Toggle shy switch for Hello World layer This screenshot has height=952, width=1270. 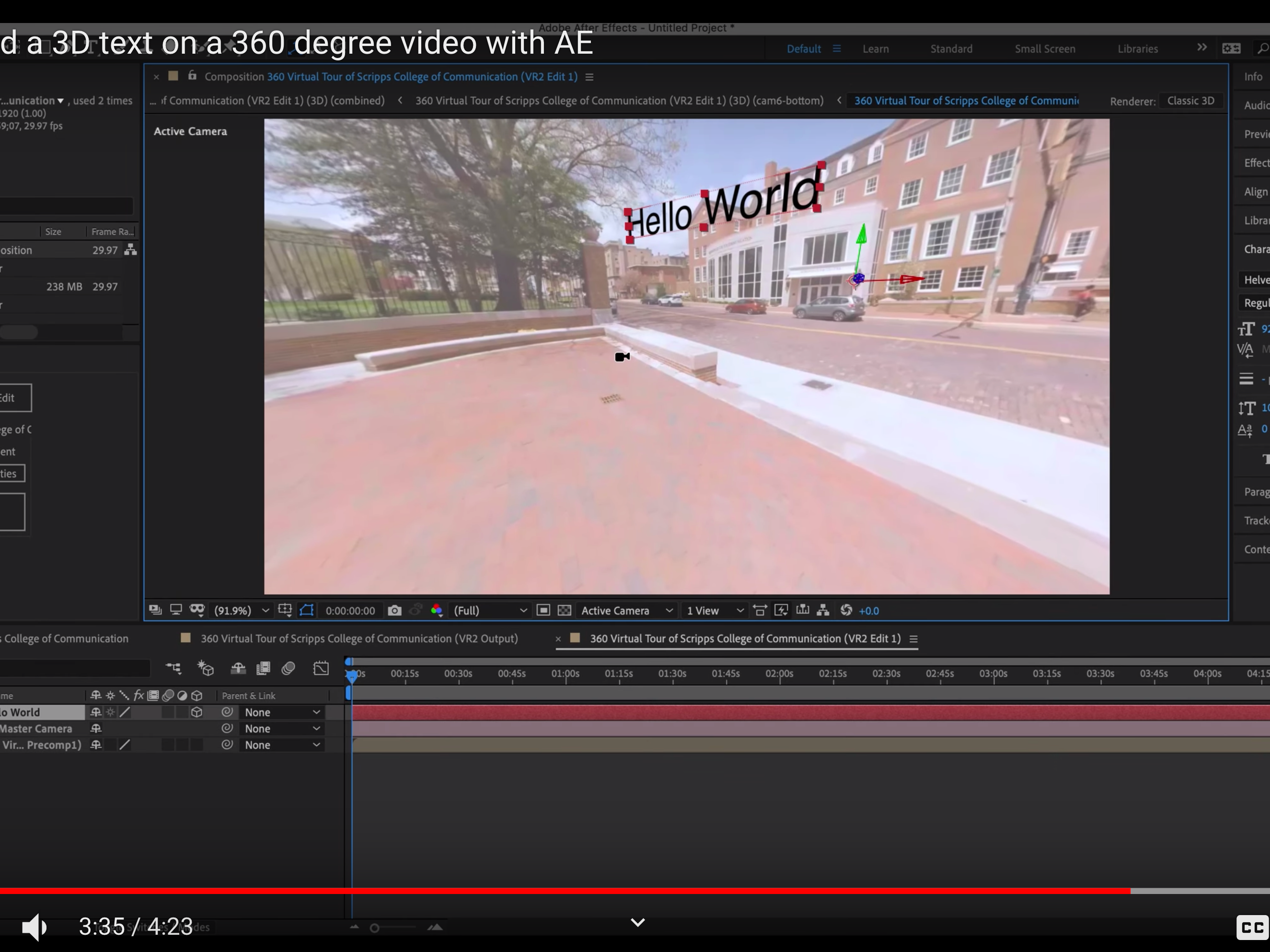[x=96, y=712]
